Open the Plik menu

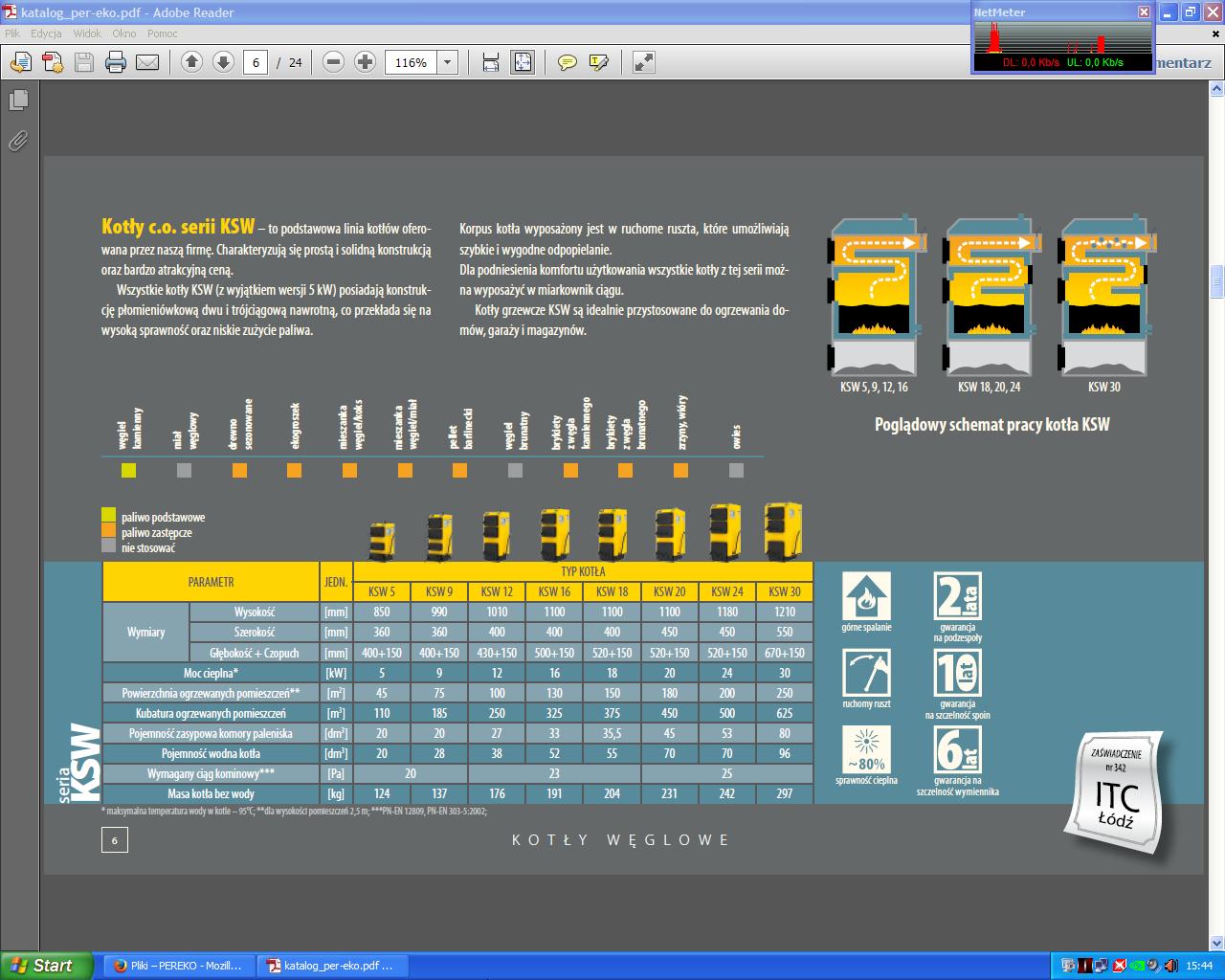tap(12, 33)
